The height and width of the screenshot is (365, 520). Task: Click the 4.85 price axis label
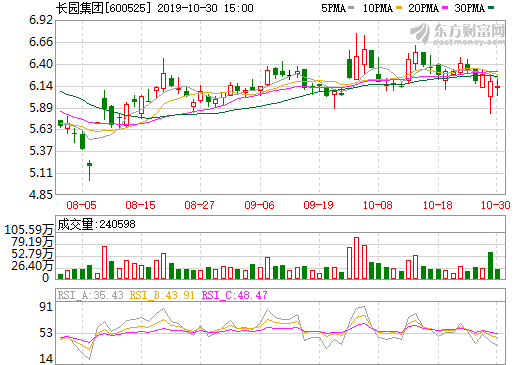coord(41,194)
